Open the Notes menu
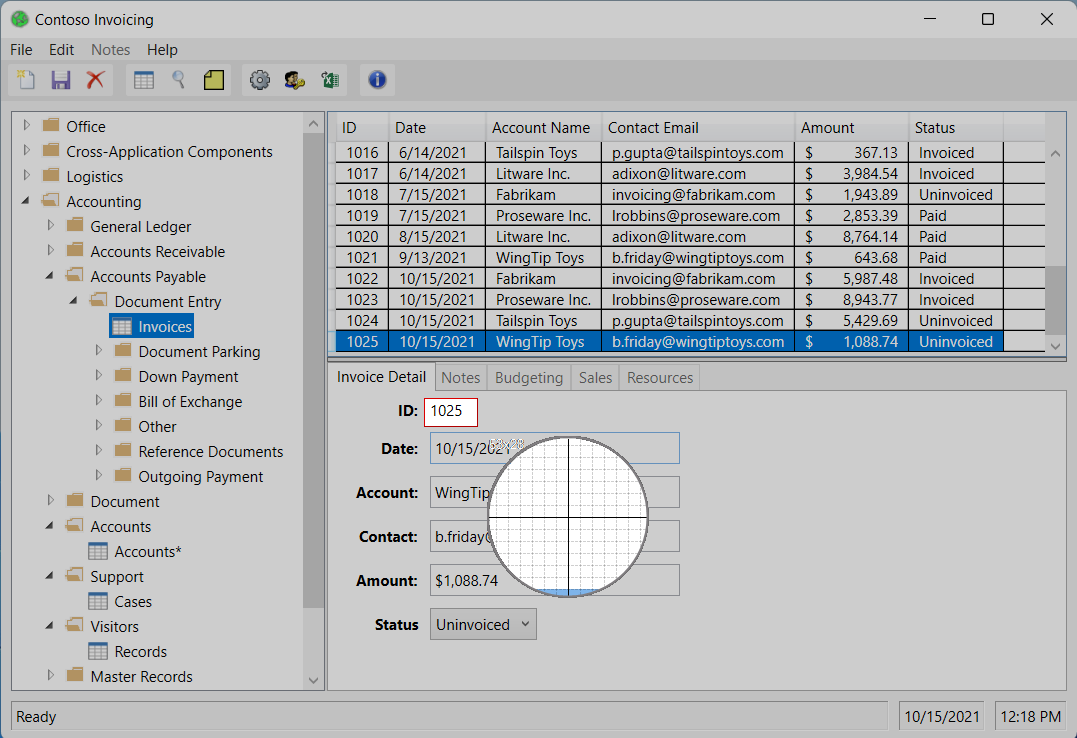1077x738 pixels. coord(110,49)
